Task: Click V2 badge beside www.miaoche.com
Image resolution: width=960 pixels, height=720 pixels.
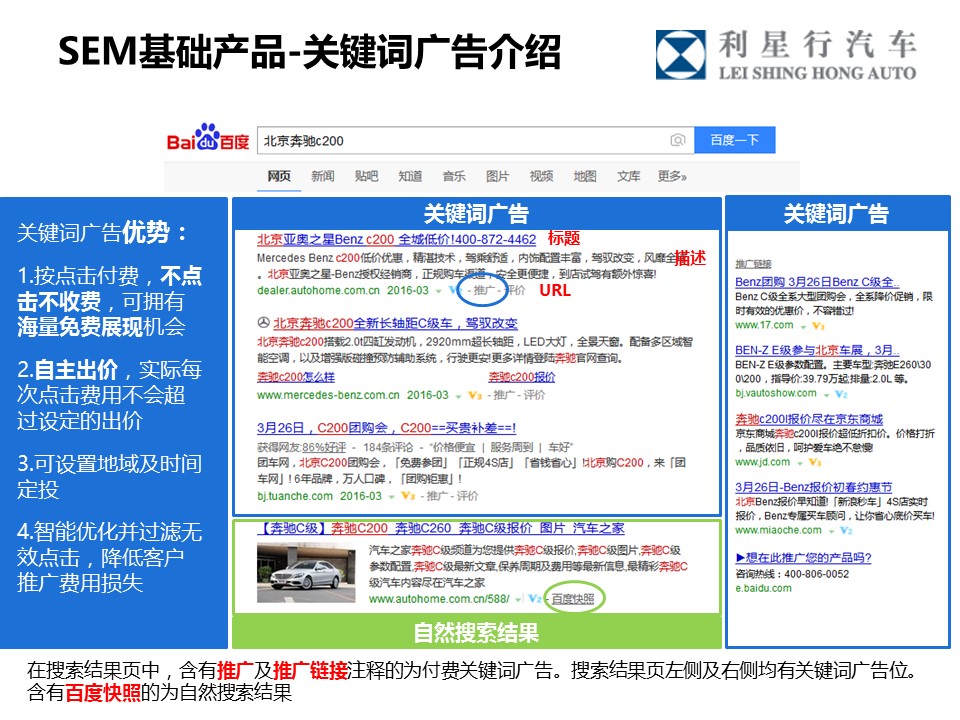Action: pyautogui.click(x=846, y=530)
